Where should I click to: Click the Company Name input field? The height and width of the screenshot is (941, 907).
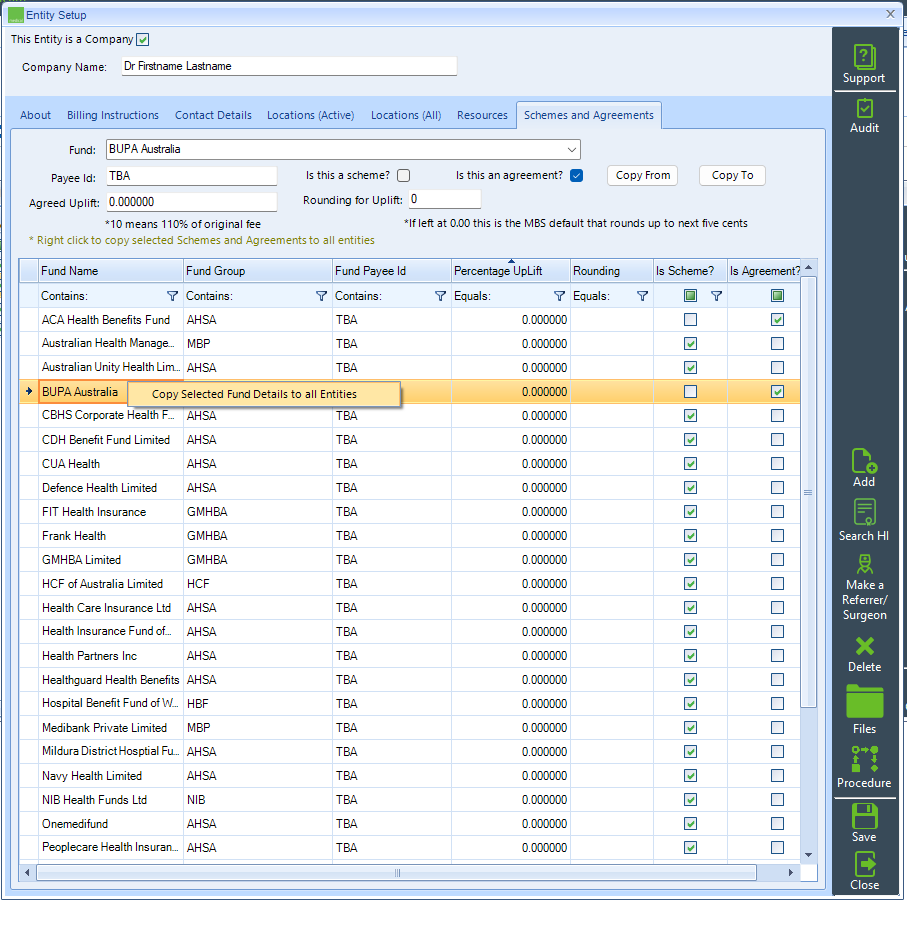click(289, 66)
